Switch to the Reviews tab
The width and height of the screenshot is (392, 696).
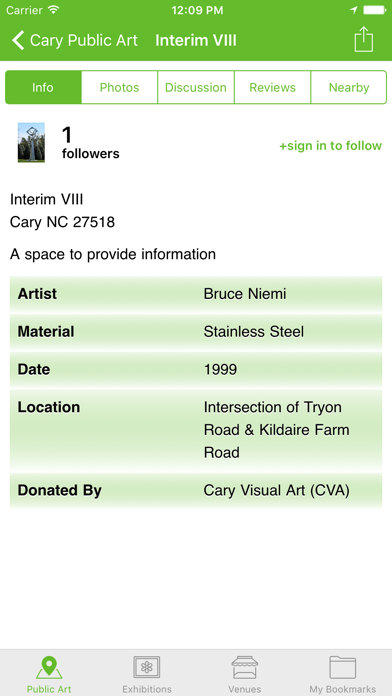(273, 87)
